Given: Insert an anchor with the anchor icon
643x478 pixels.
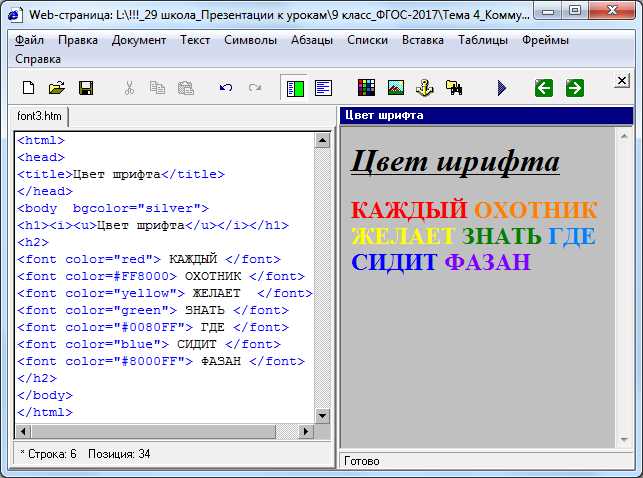Looking at the screenshot, I should coord(424,88).
